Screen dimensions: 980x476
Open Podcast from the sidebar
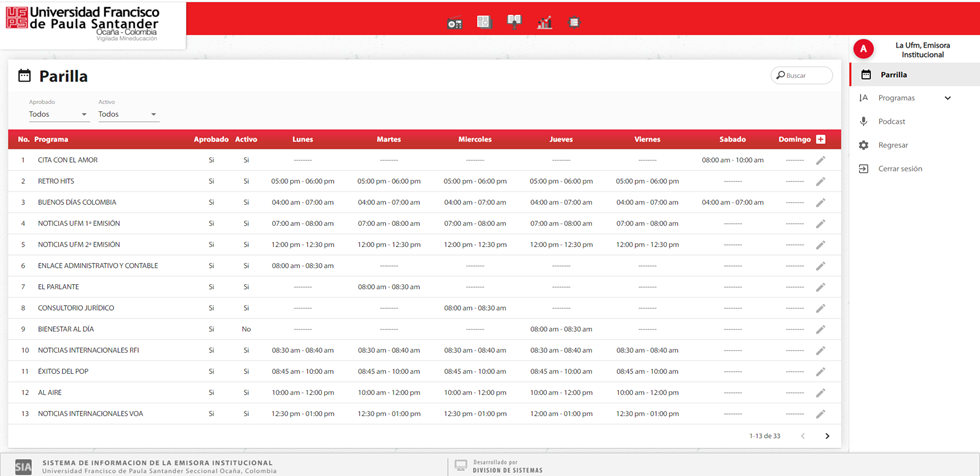pyautogui.click(x=892, y=122)
